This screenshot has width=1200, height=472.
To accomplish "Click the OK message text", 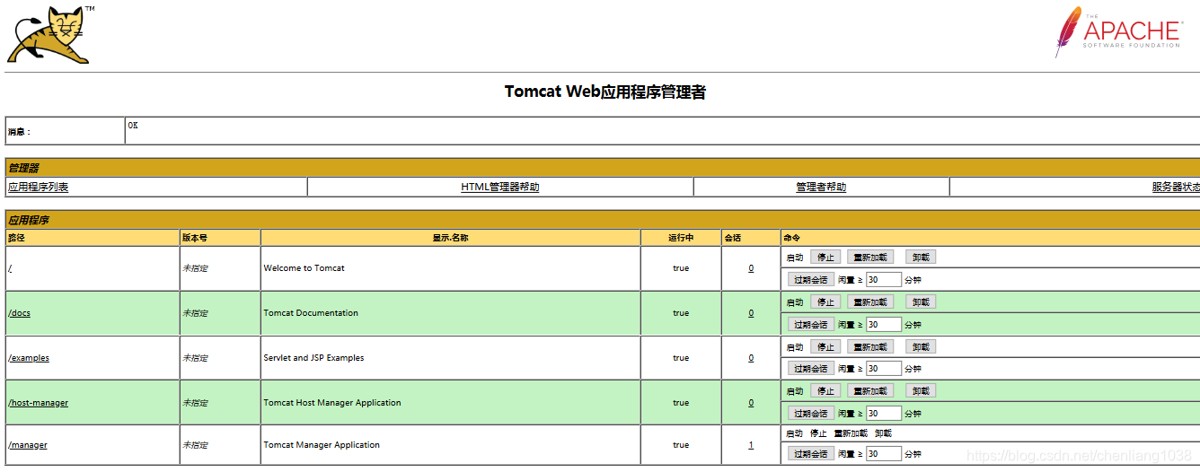I will pos(133,125).
